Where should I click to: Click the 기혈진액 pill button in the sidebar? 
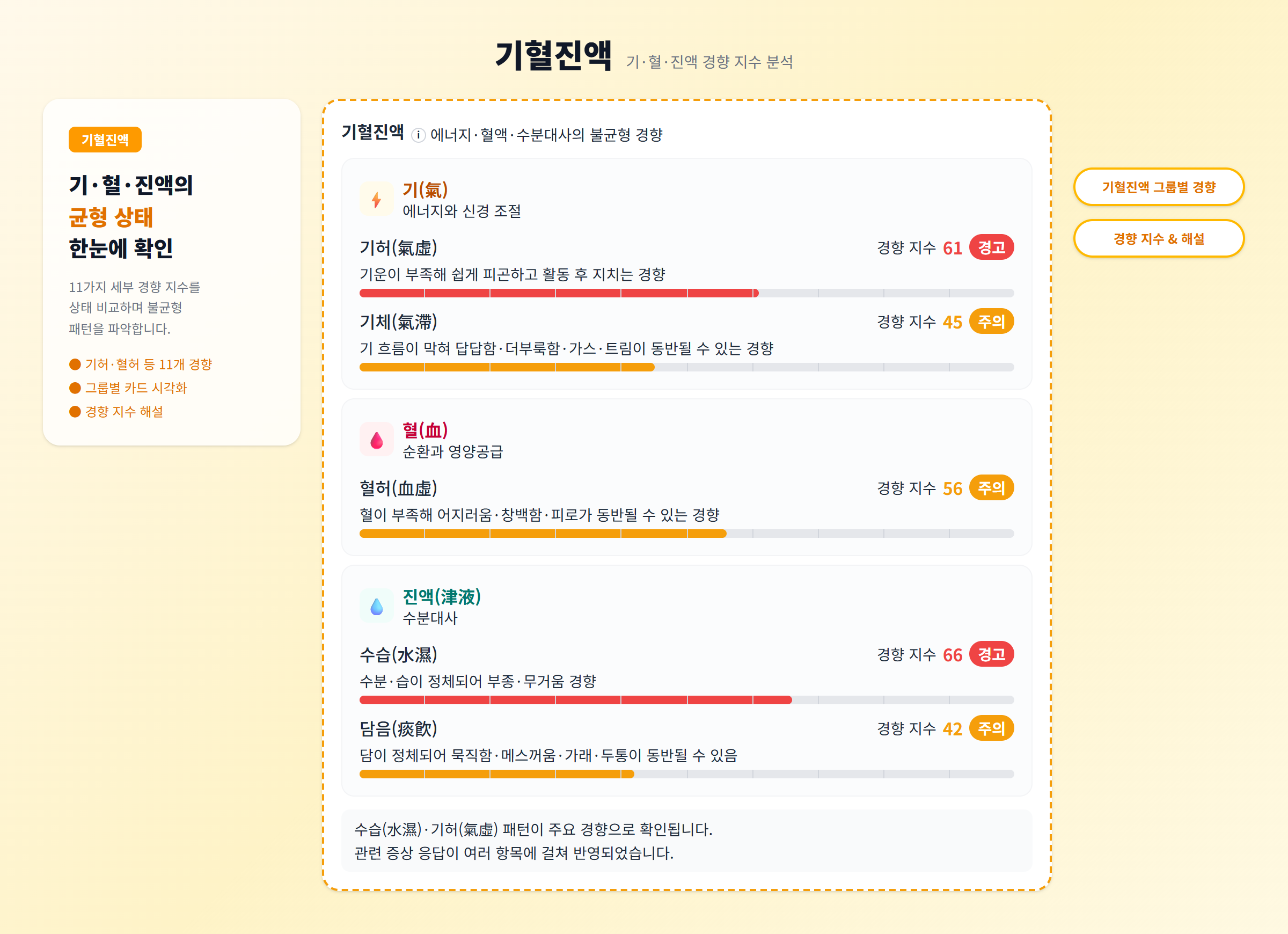point(105,140)
